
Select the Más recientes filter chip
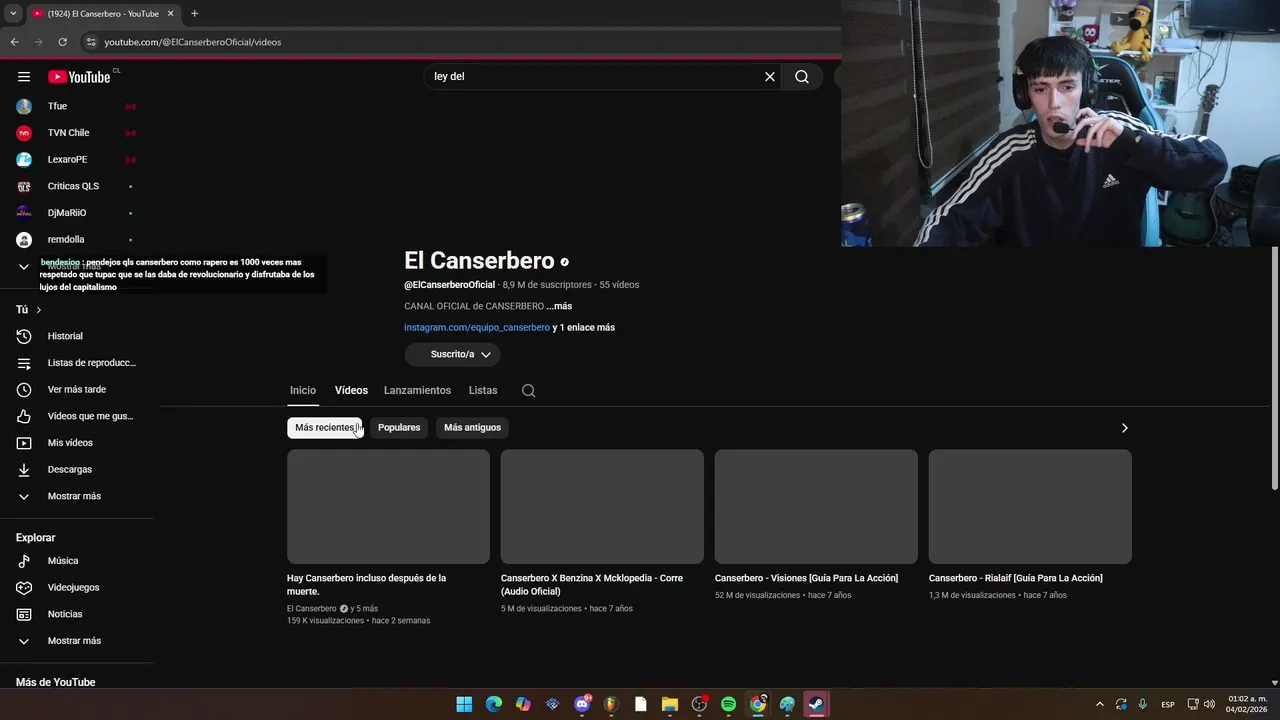click(325, 428)
